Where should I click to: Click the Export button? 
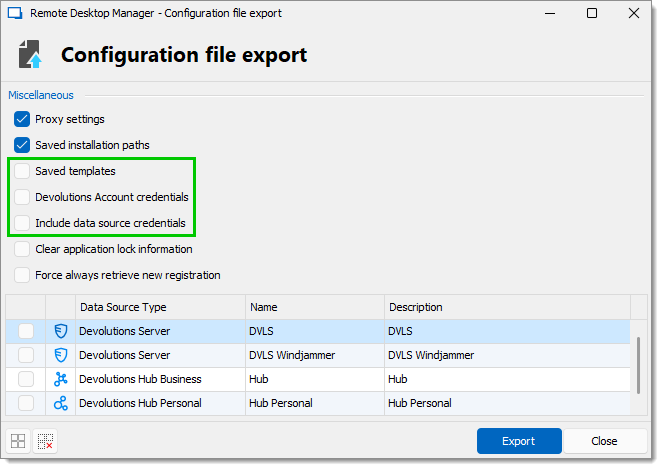point(519,442)
